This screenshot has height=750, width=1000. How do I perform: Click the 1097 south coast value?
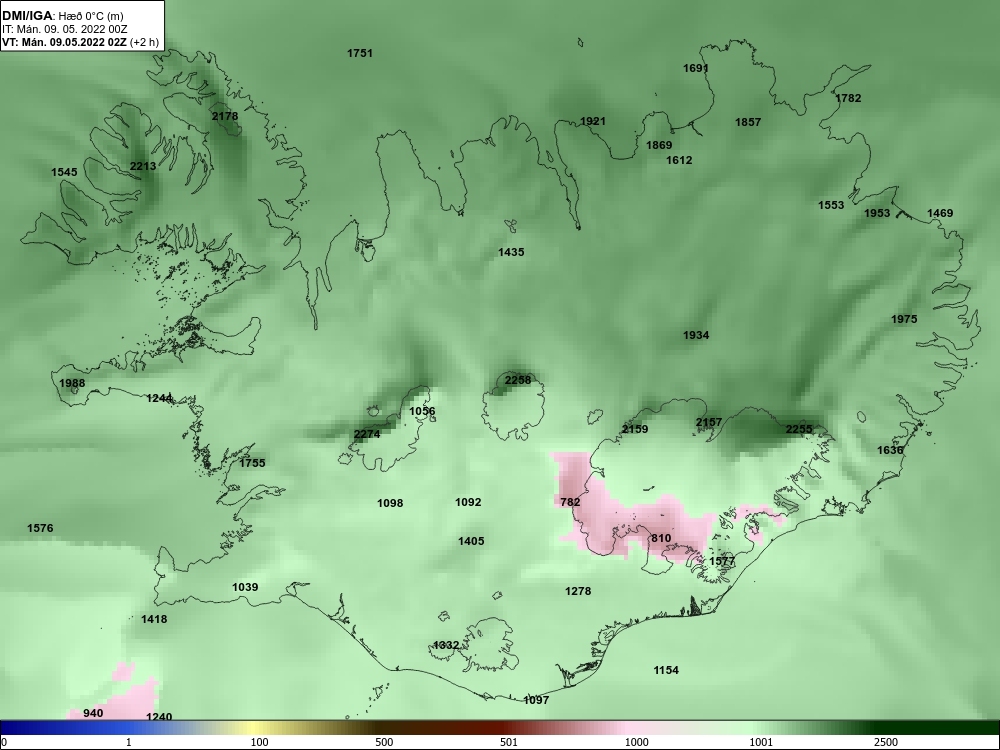(x=536, y=700)
